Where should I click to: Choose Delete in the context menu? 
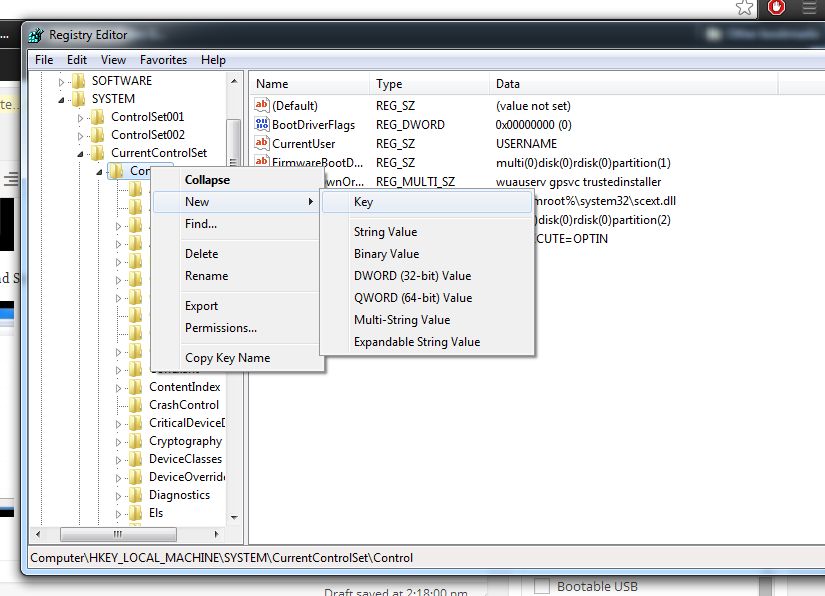237,254
